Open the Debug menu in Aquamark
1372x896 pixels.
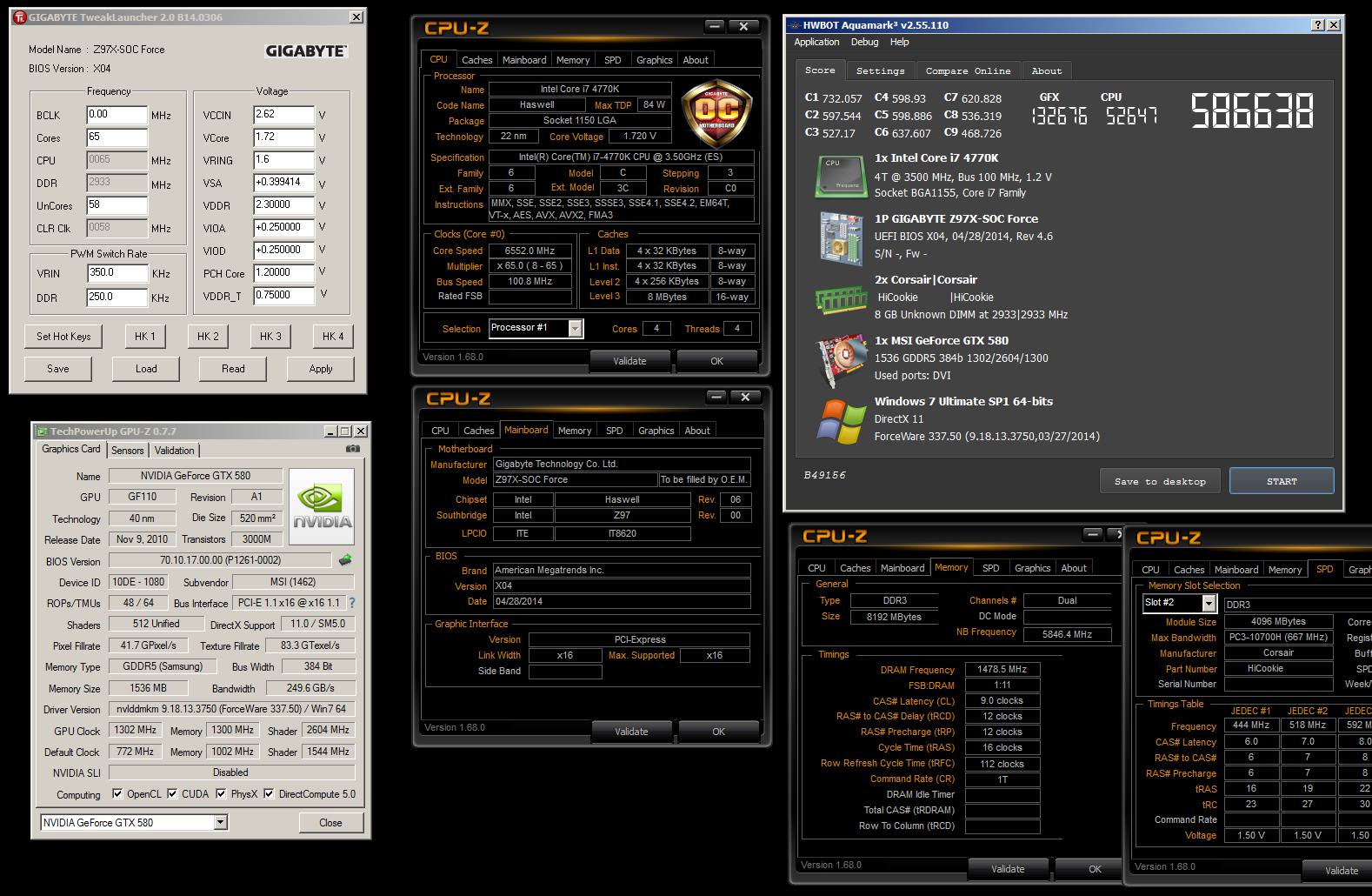(864, 42)
